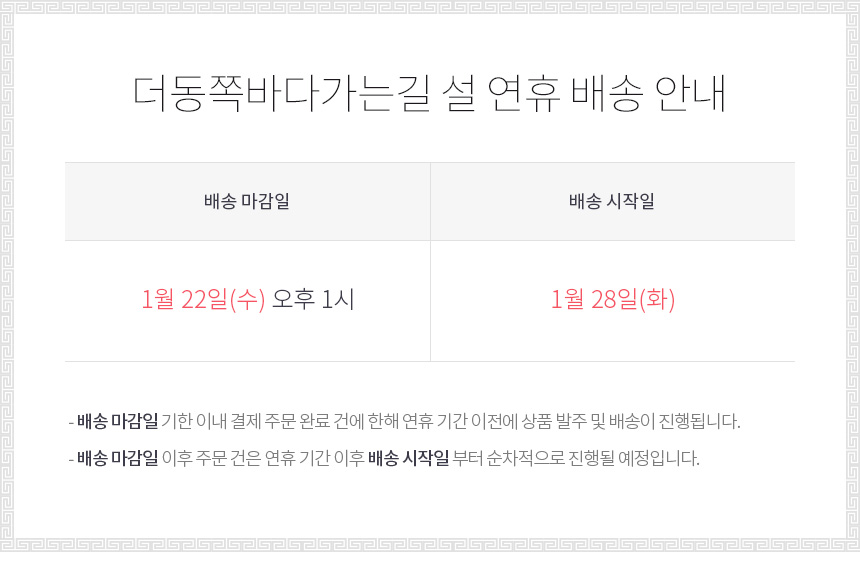
Task: Click the title 더동쪽바다가는길 설 연휴 배송 안내
Action: click(429, 94)
